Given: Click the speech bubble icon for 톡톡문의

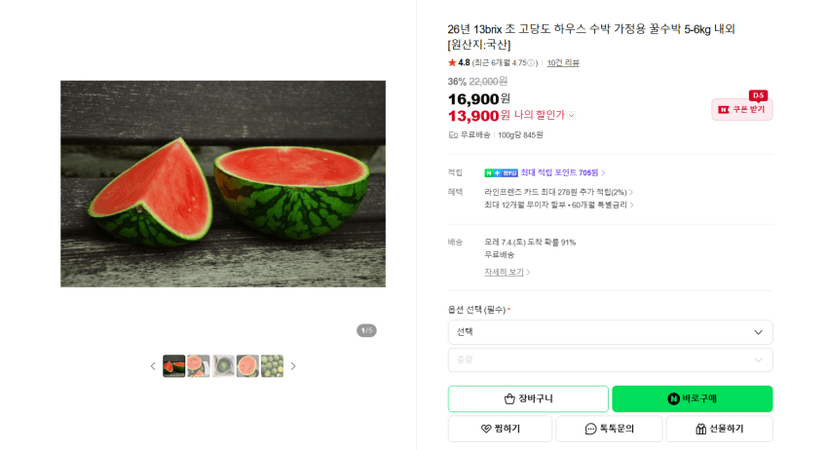Looking at the screenshot, I should [x=590, y=429].
